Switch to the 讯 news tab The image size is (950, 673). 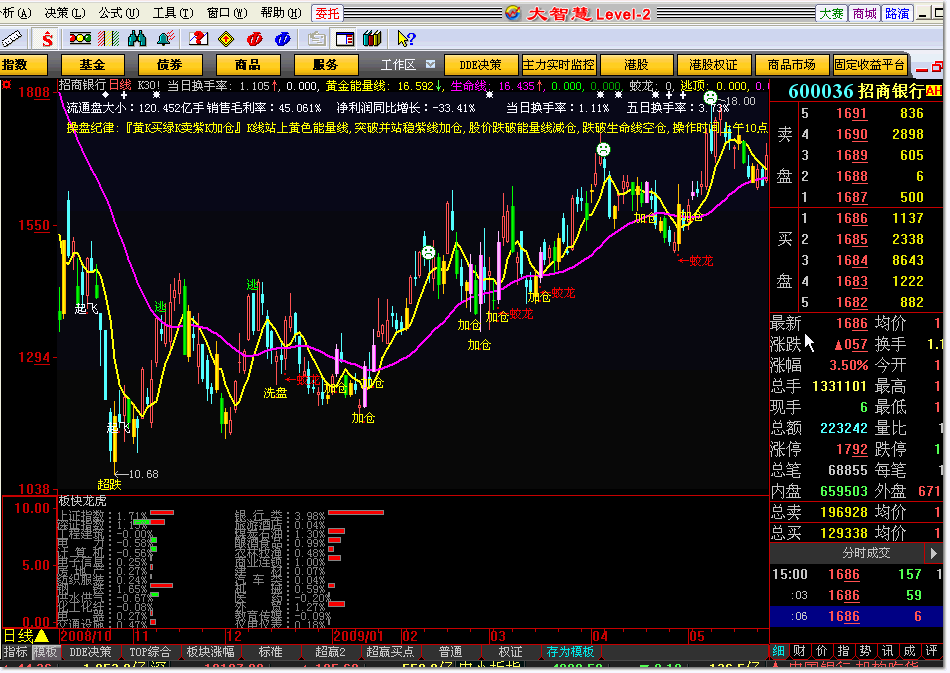click(888, 651)
